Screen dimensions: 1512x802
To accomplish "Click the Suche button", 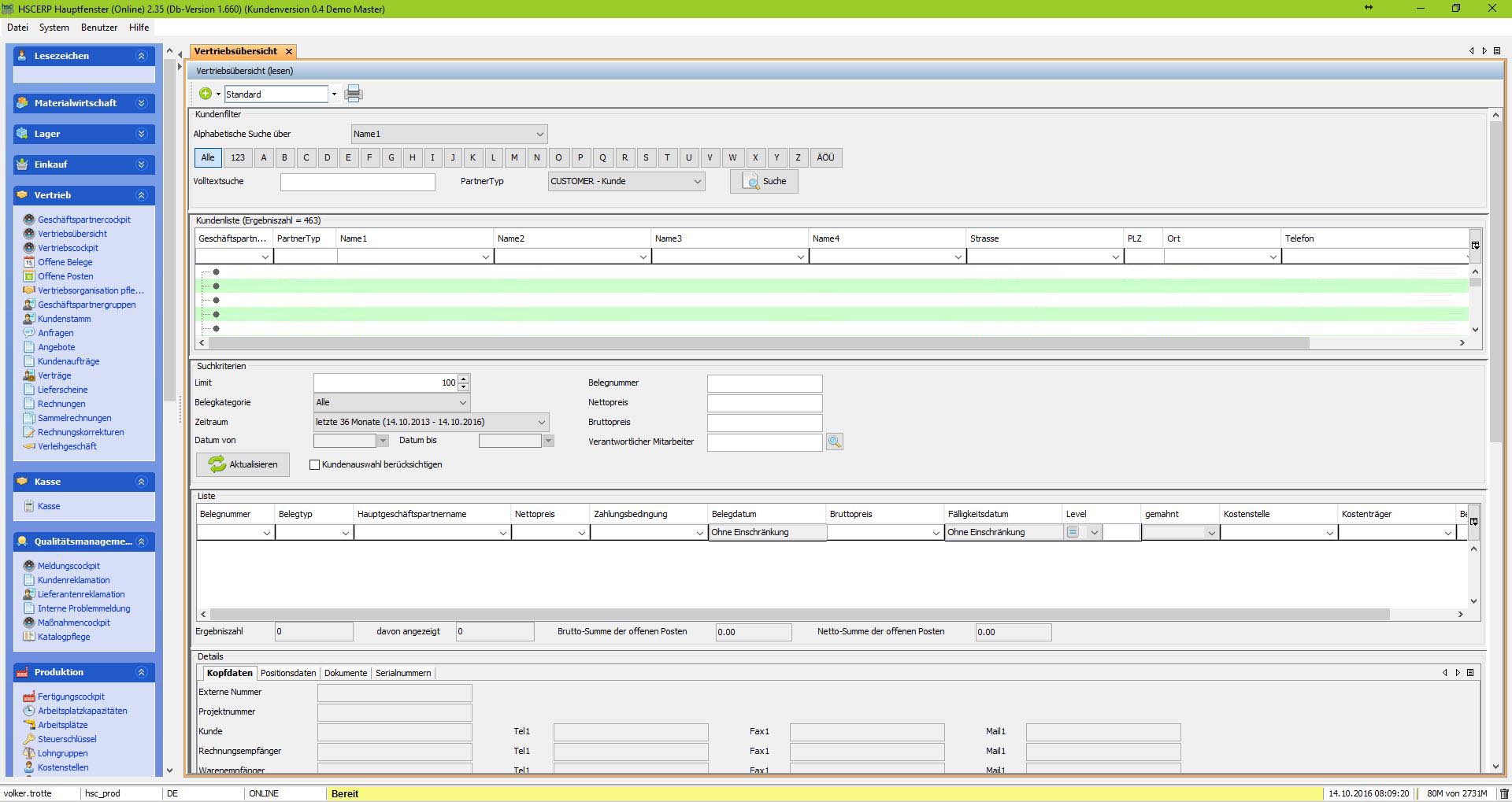I will click(x=764, y=181).
